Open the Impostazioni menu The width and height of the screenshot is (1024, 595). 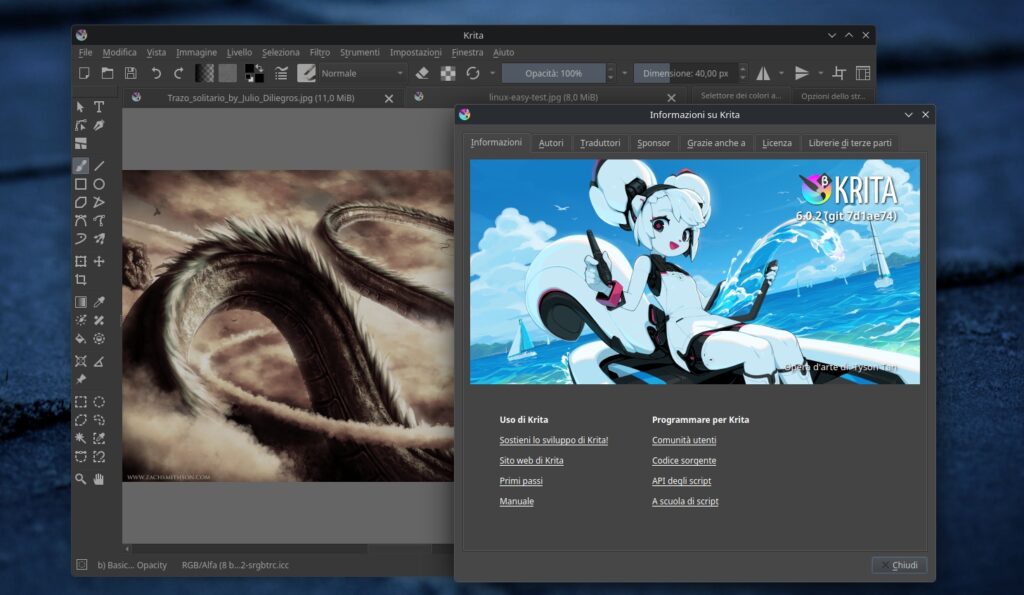(x=415, y=52)
